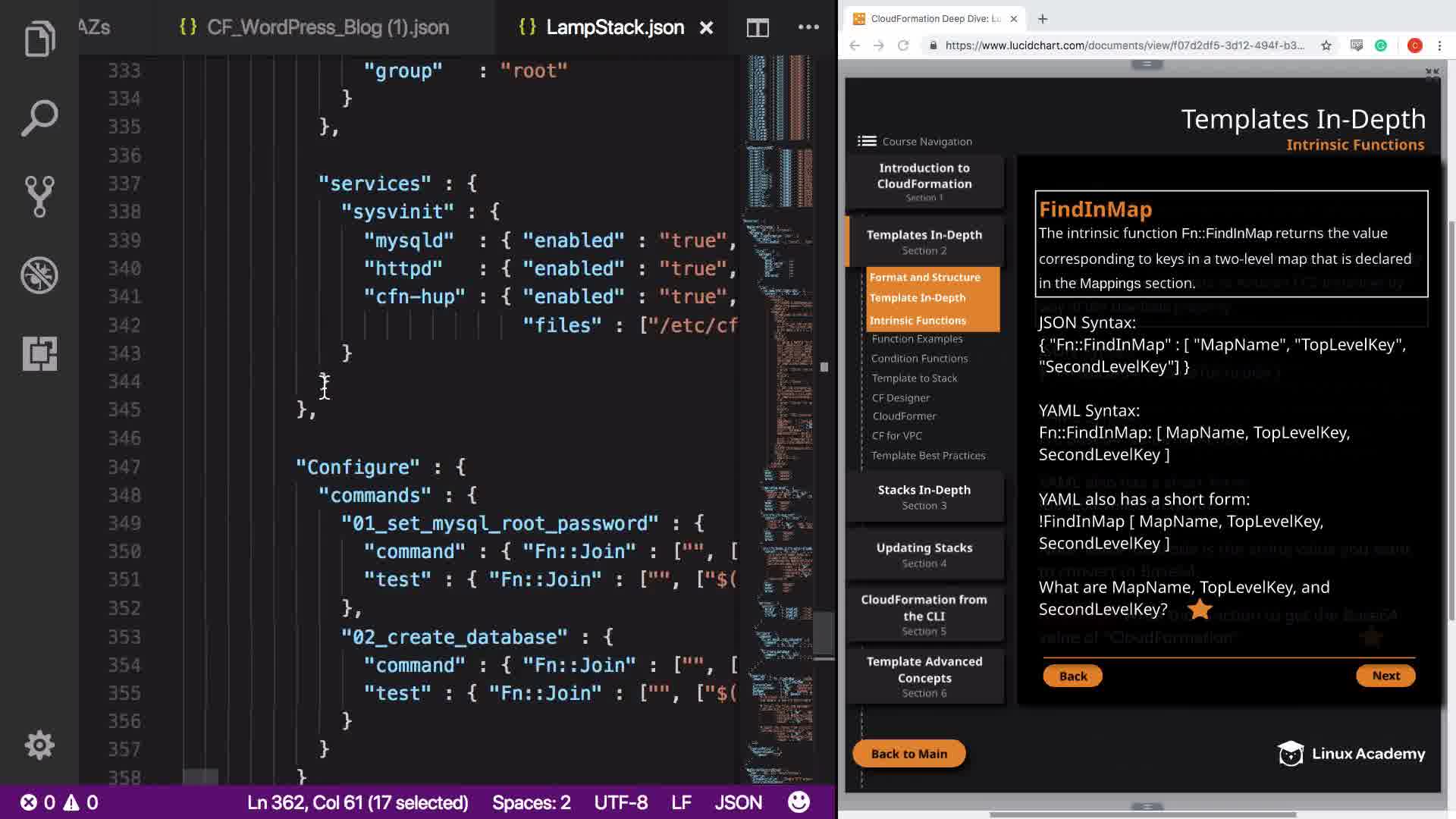Open the Explorer files icon
Image resolution: width=1456 pixels, height=819 pixels.
coord(39,39)
